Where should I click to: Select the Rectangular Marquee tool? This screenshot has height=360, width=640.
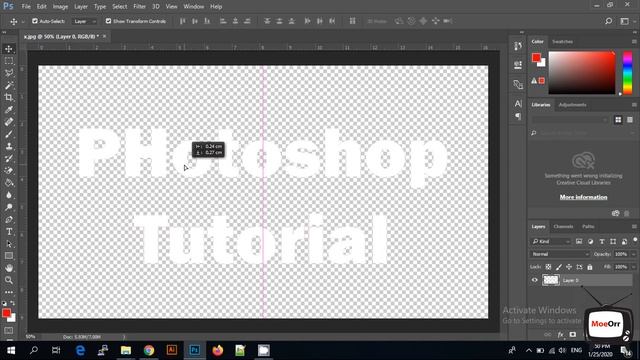[9, 61]
